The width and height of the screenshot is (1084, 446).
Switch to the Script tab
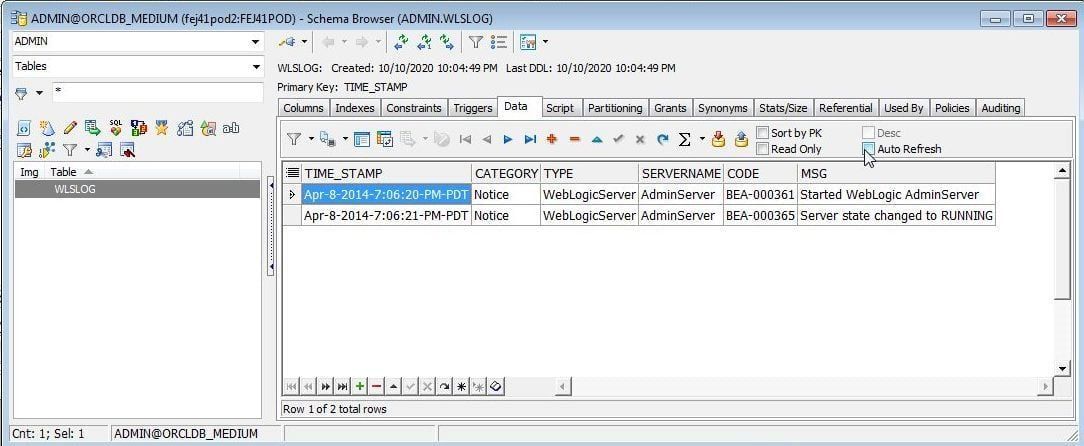(x=560, y=108)
